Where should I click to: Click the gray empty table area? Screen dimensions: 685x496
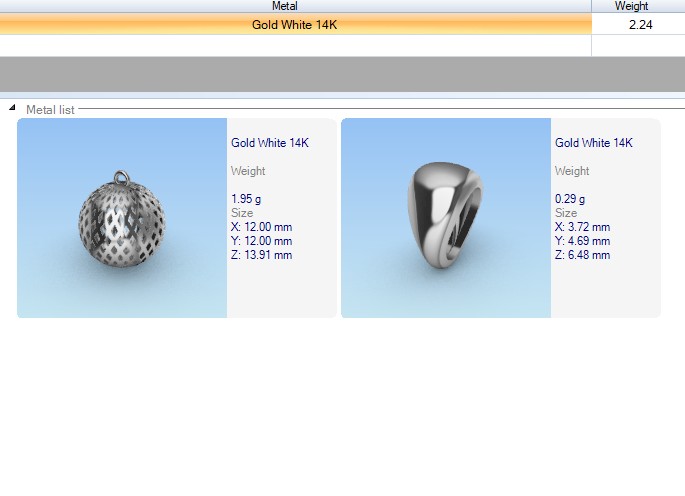pyautogui.click(x=342, y=74)
